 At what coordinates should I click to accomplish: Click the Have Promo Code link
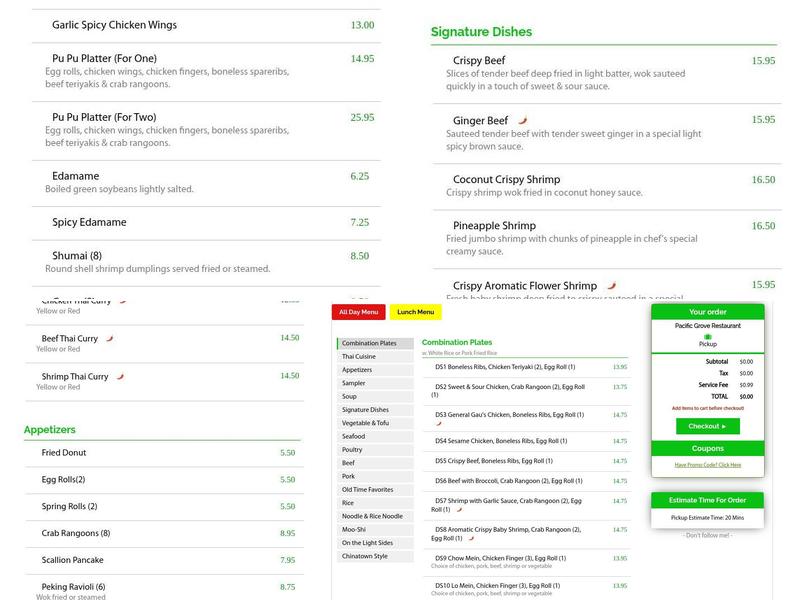pos(708,465)
